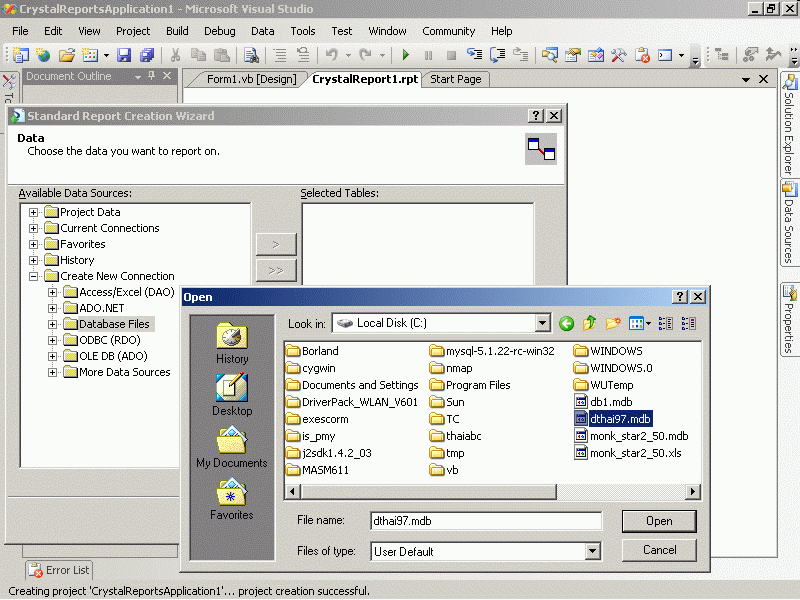Click the Open button in the dialog
Viewport: 800px width, 600px height.
pyautogui.click(x=659, y=521)
